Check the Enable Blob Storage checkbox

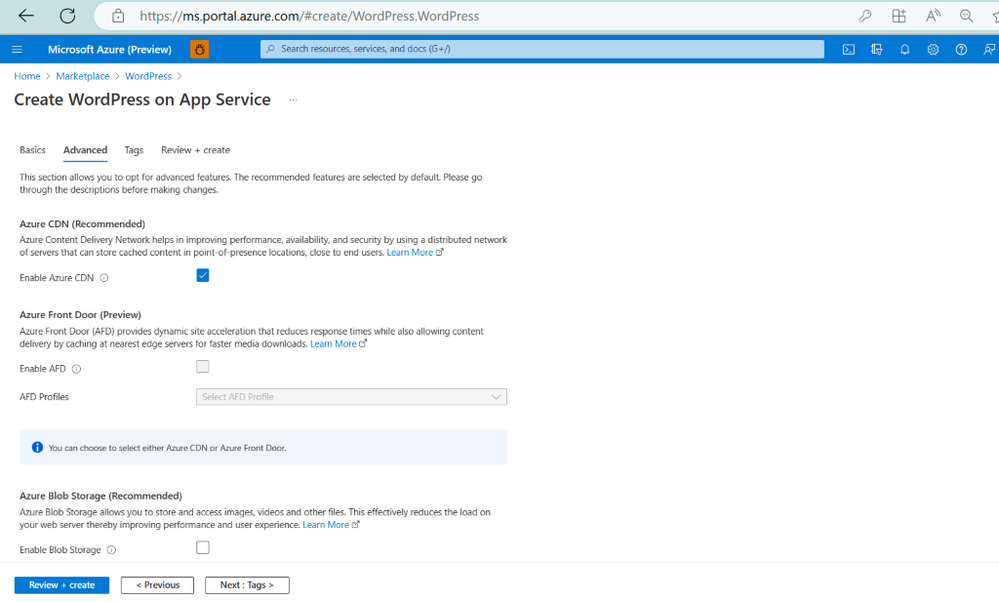(x=203, y=547)
